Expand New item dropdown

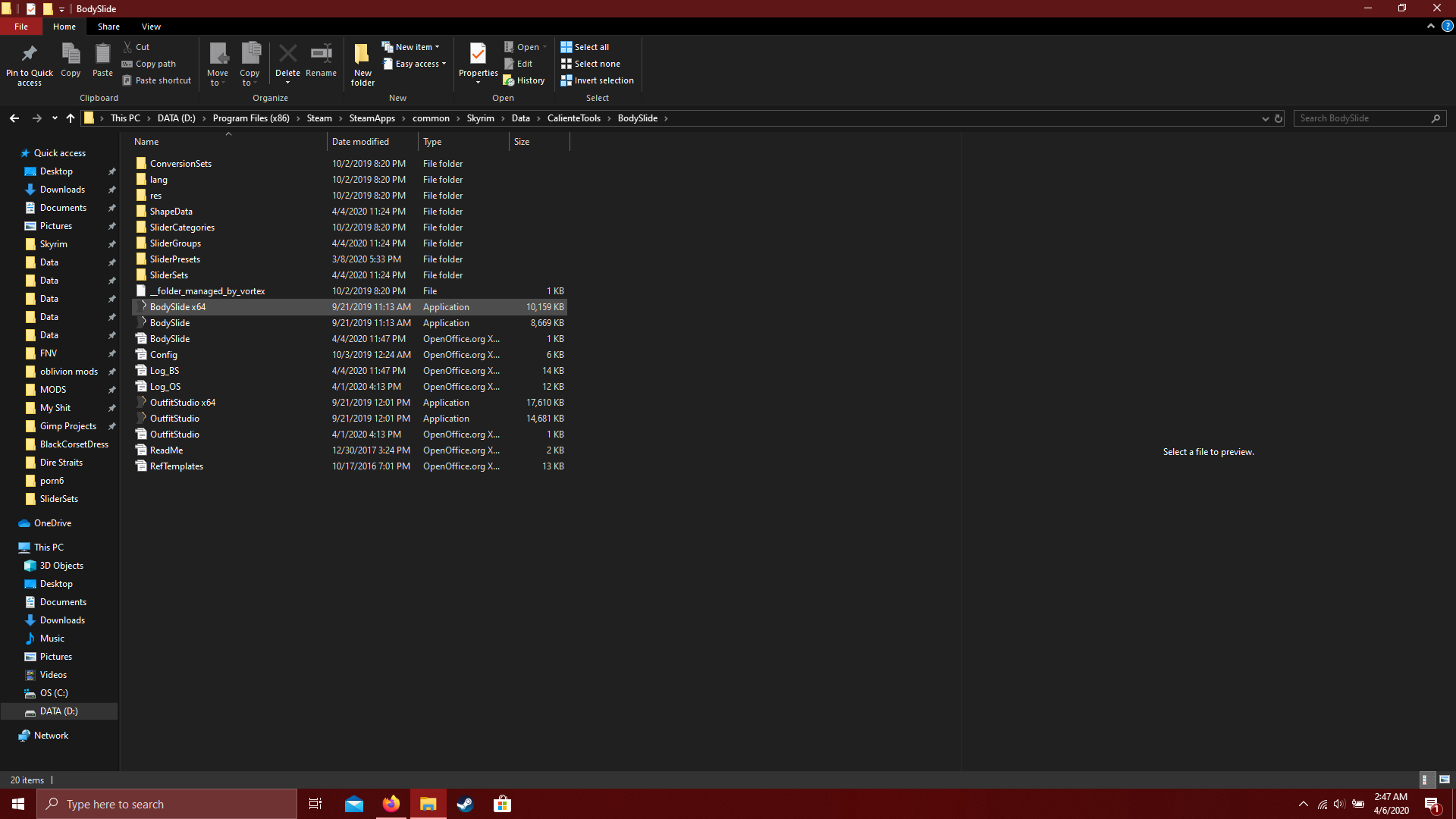[410, 47]
